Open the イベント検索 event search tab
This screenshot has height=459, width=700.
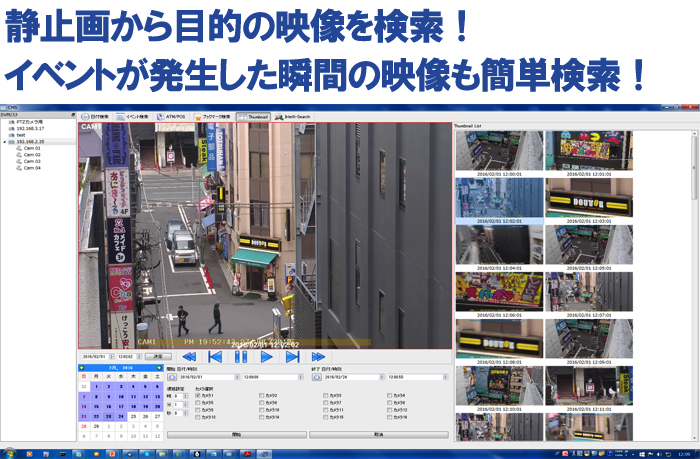(133, 117)
